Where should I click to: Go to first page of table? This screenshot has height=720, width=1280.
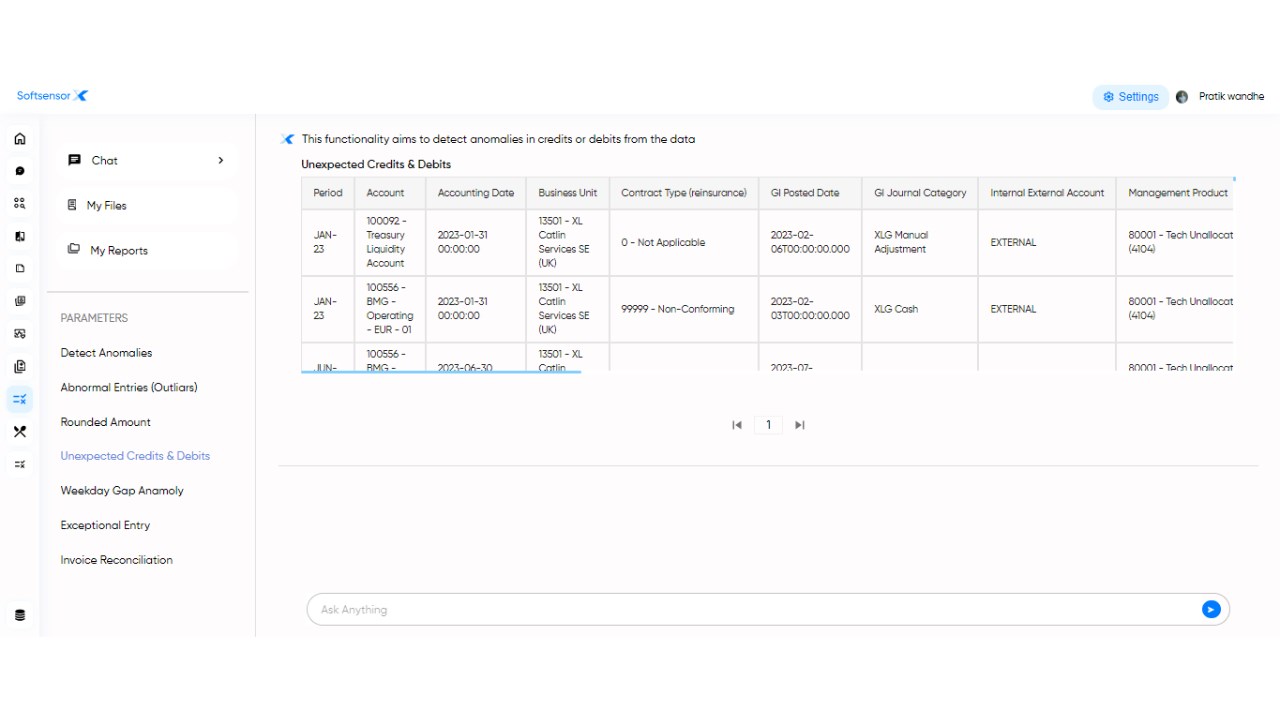[x=737, y=425]
